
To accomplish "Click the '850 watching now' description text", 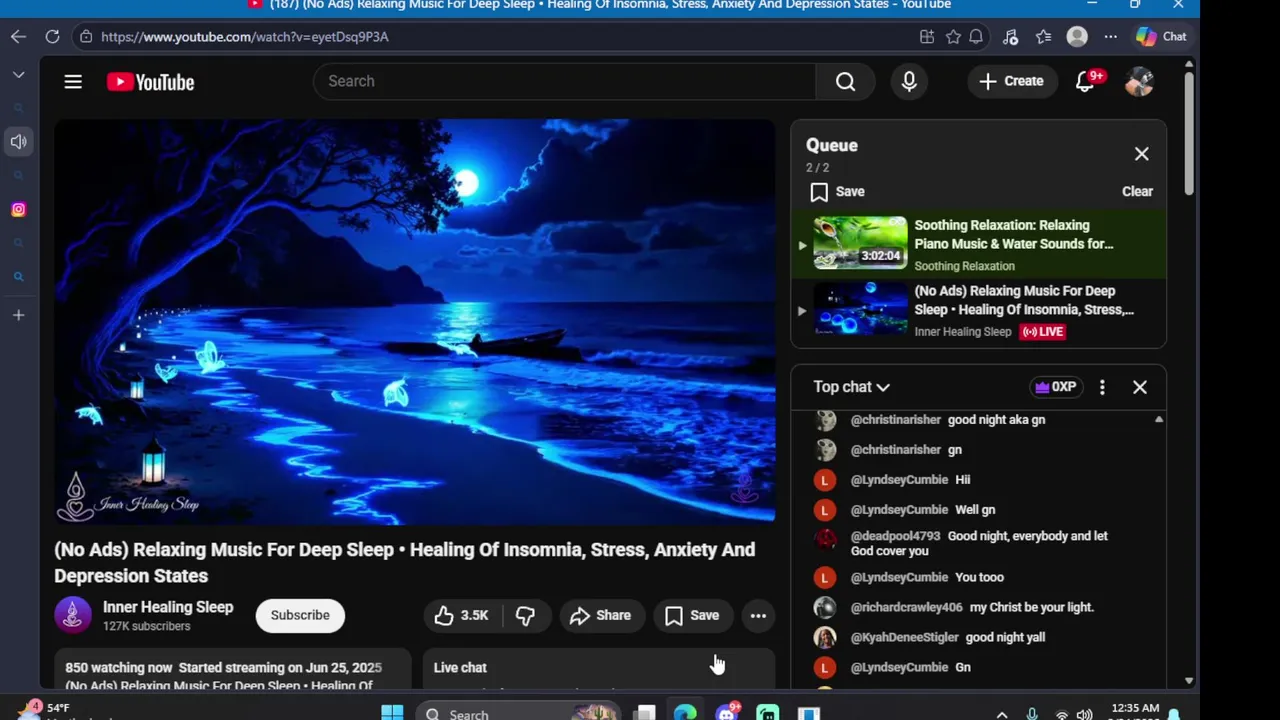I will coord(119,667).
